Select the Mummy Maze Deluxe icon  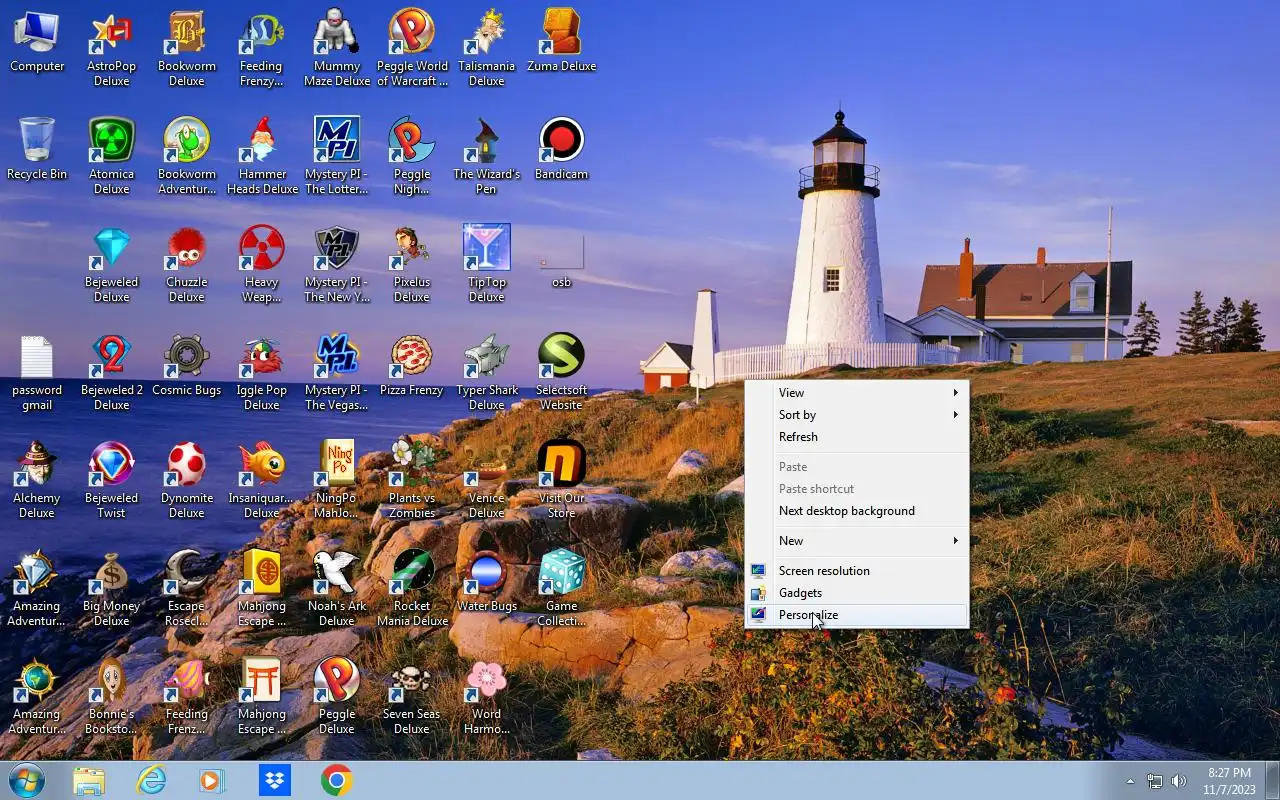[337, 48]
